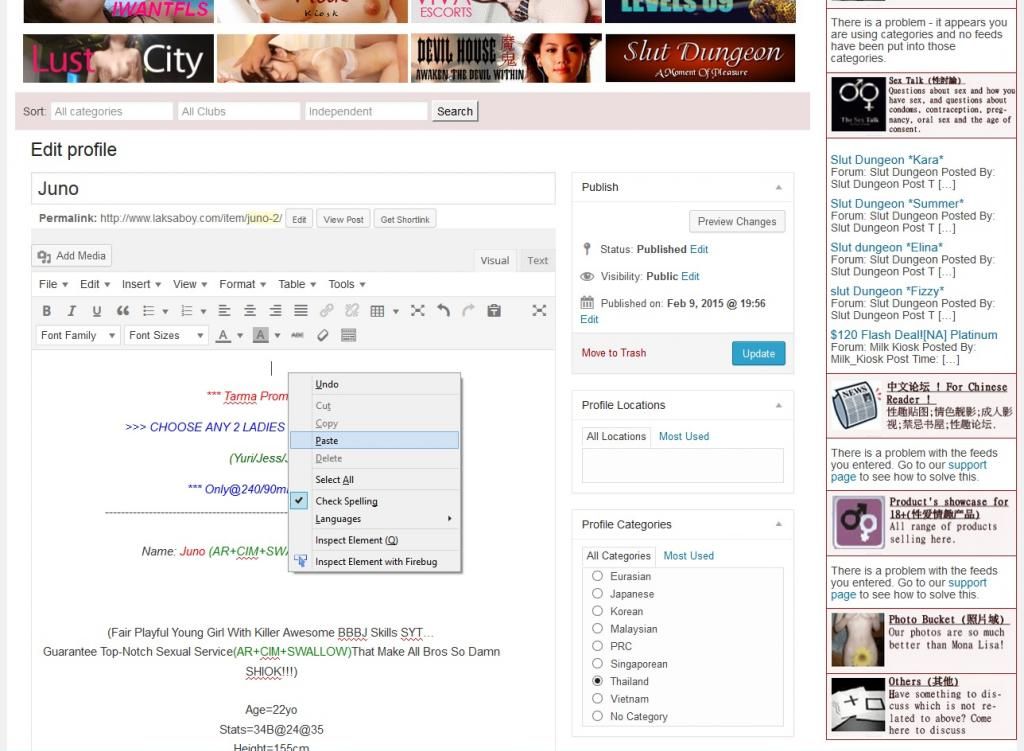
Task: Open bulleted list style dropdown arrow
Action: 165,312
